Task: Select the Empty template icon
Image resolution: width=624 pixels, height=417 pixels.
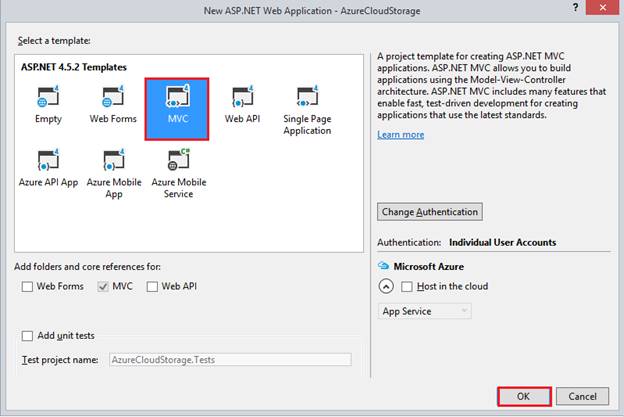Action: (48, 99)
